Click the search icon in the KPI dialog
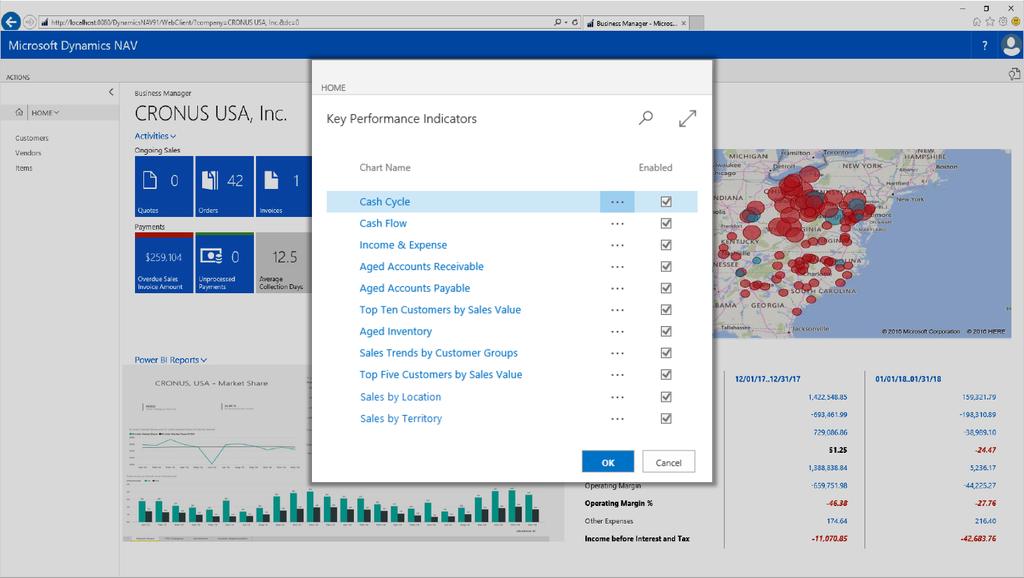Viewport: 1024px width, 578px height. click(x=645, y=118)
